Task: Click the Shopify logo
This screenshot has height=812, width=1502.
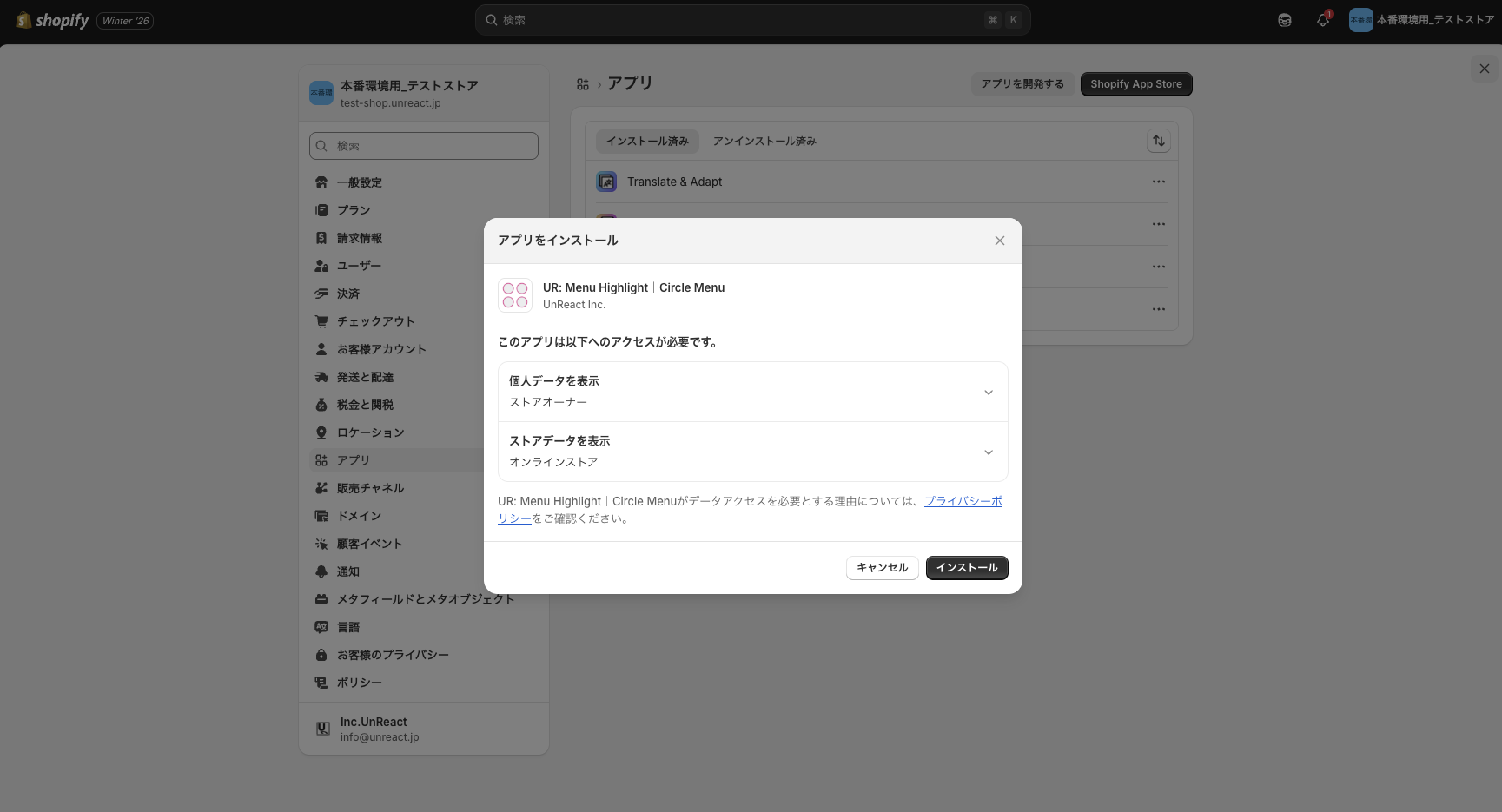Action: click(x=52, y=19)
